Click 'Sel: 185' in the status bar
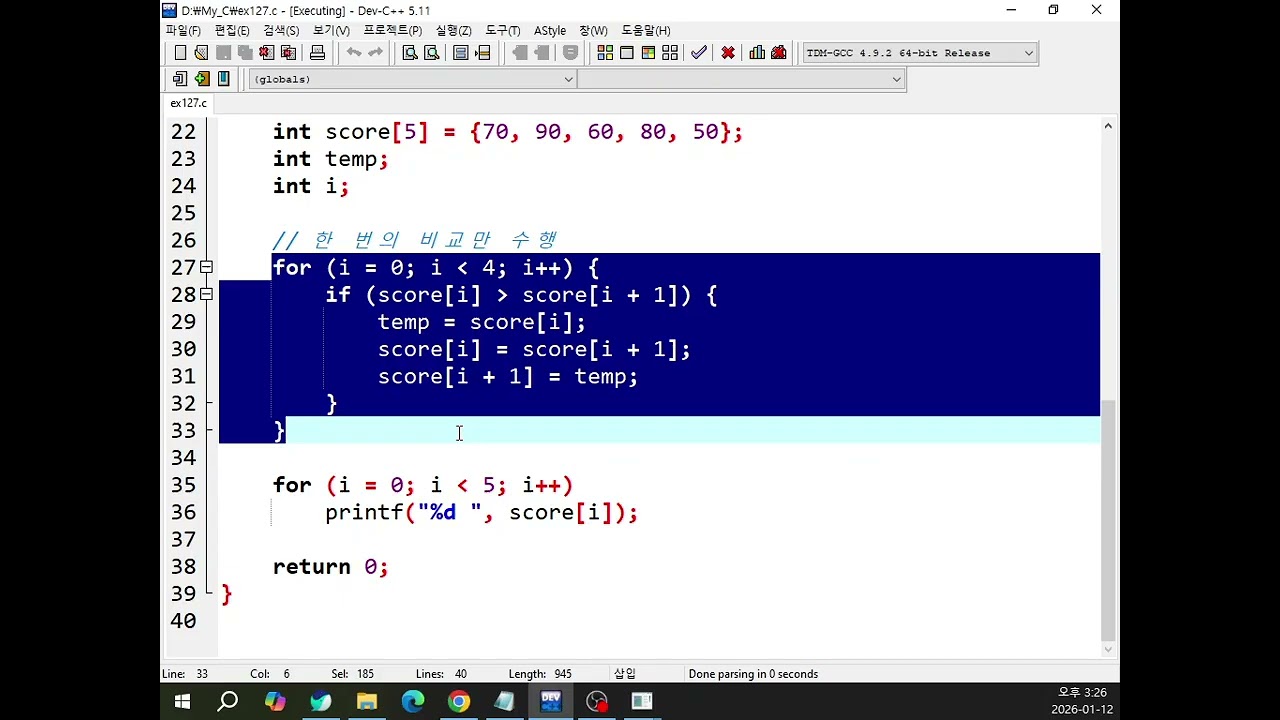This screenshot has width=1280, height=720. (352, 674)
